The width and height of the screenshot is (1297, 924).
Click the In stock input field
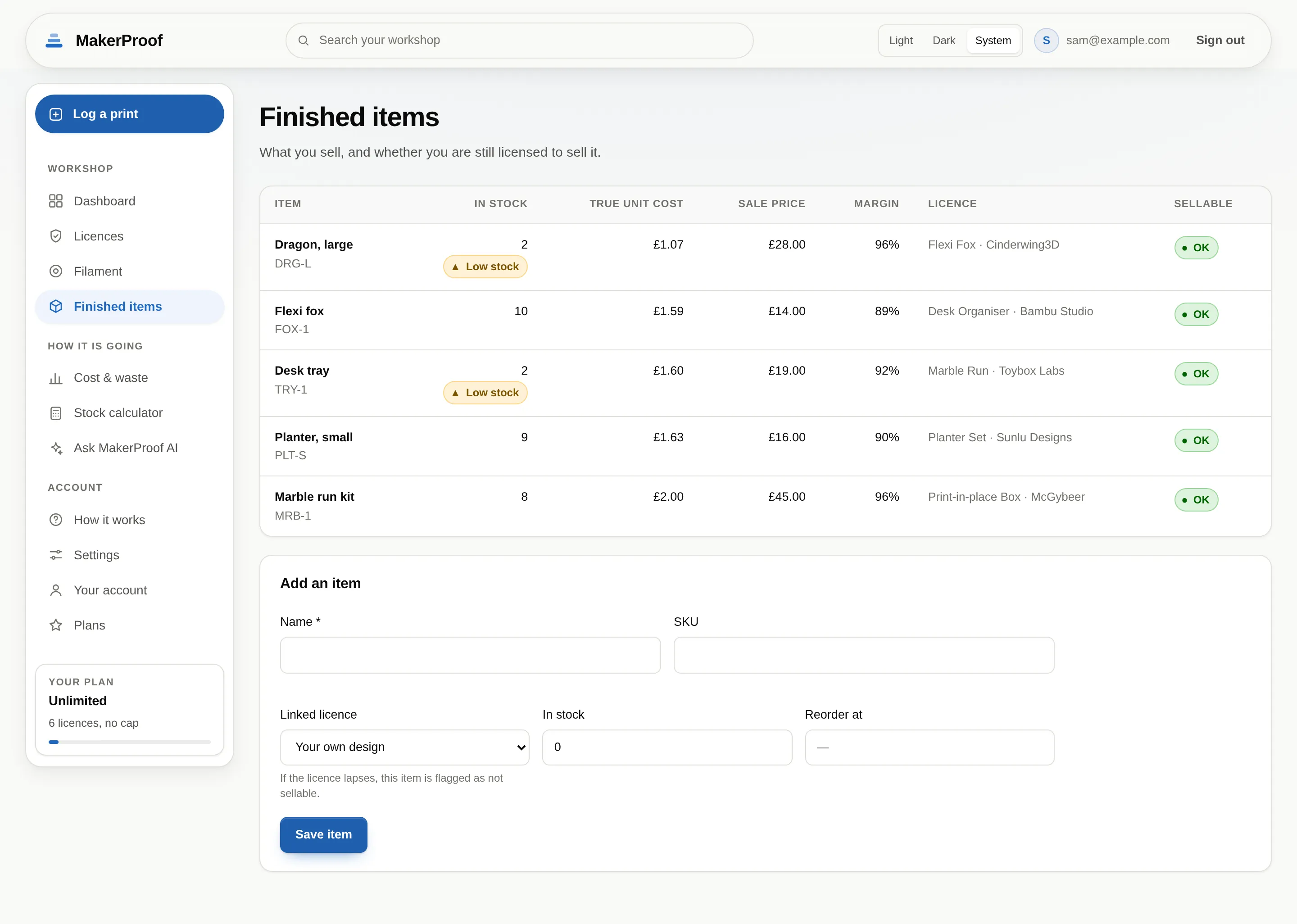[x=667, y=747]
